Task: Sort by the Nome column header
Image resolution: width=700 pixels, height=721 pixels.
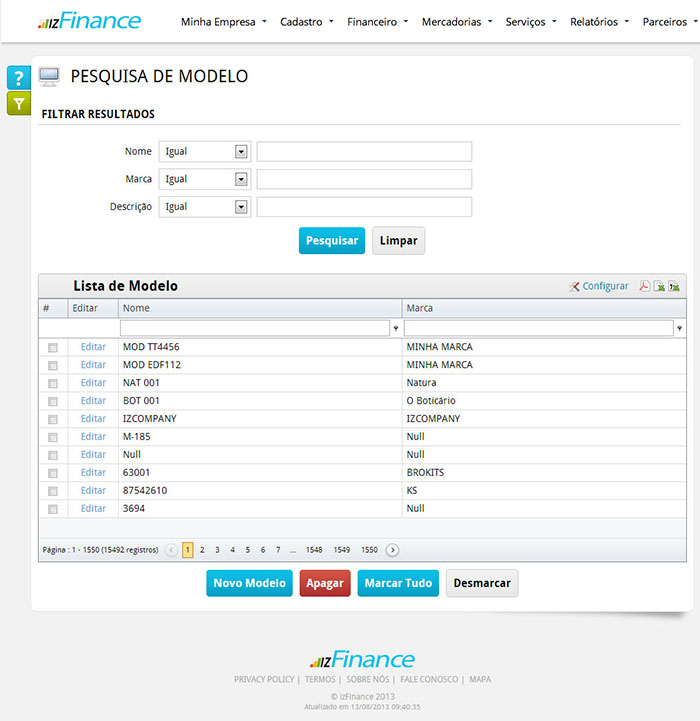Action: [260, 308]
